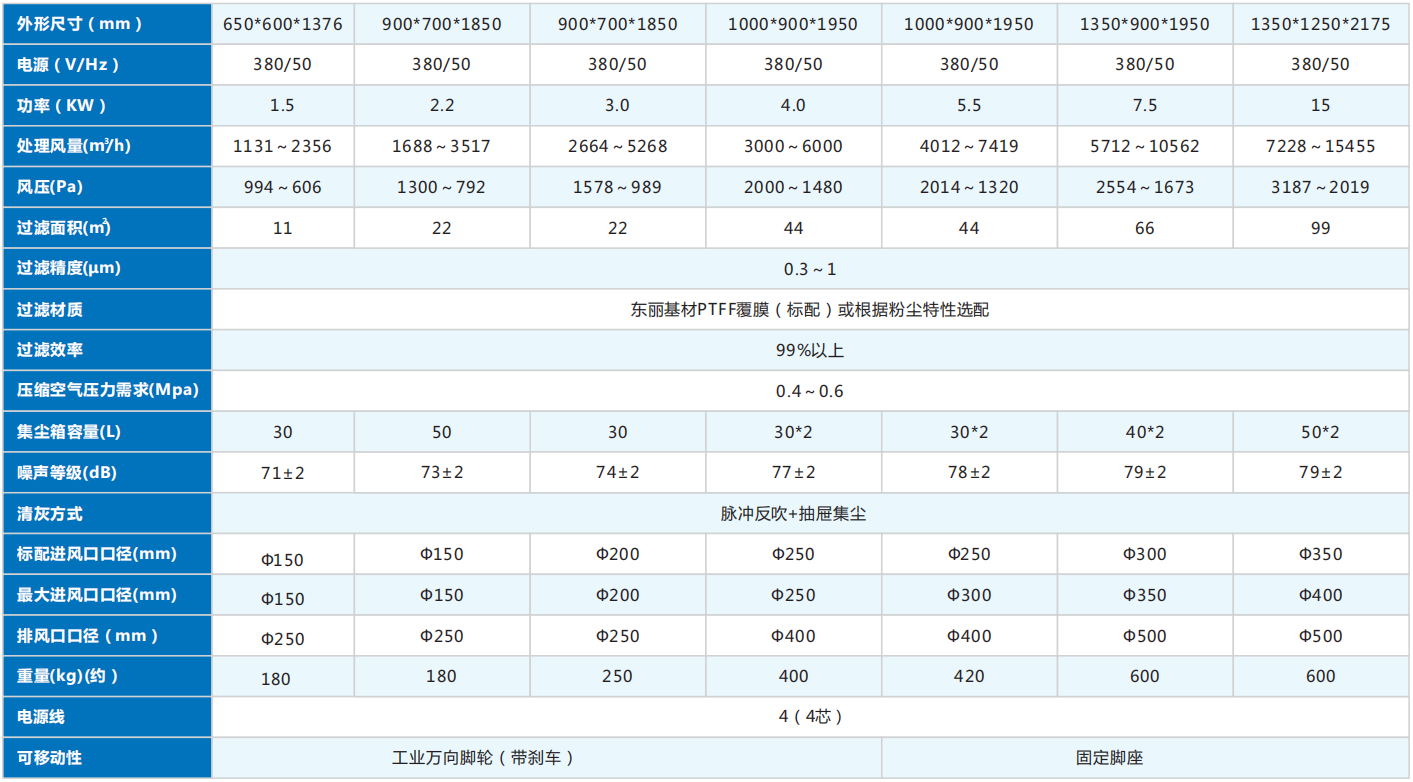This screenshot has height=782, width=1413.
Task: Select the 71±2 noise level cell
Action: (283, 473)
